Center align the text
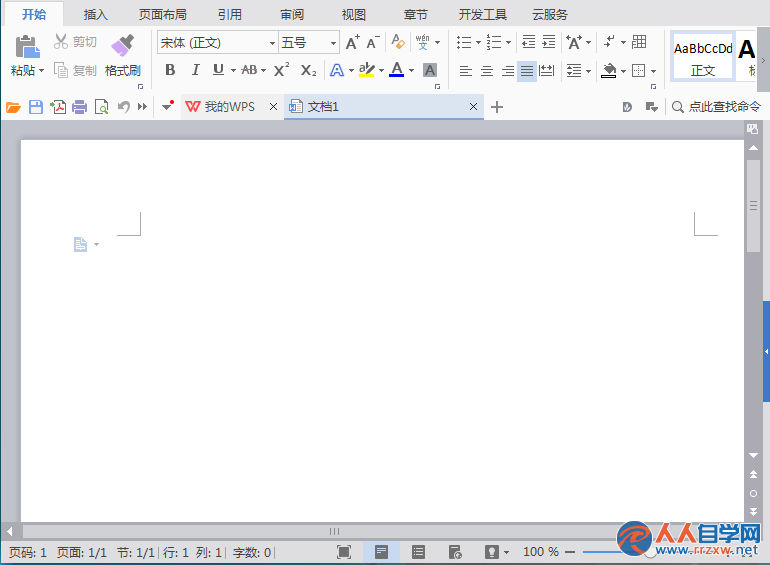Screen dimensions: 770x565 click(x=487, y=71)
